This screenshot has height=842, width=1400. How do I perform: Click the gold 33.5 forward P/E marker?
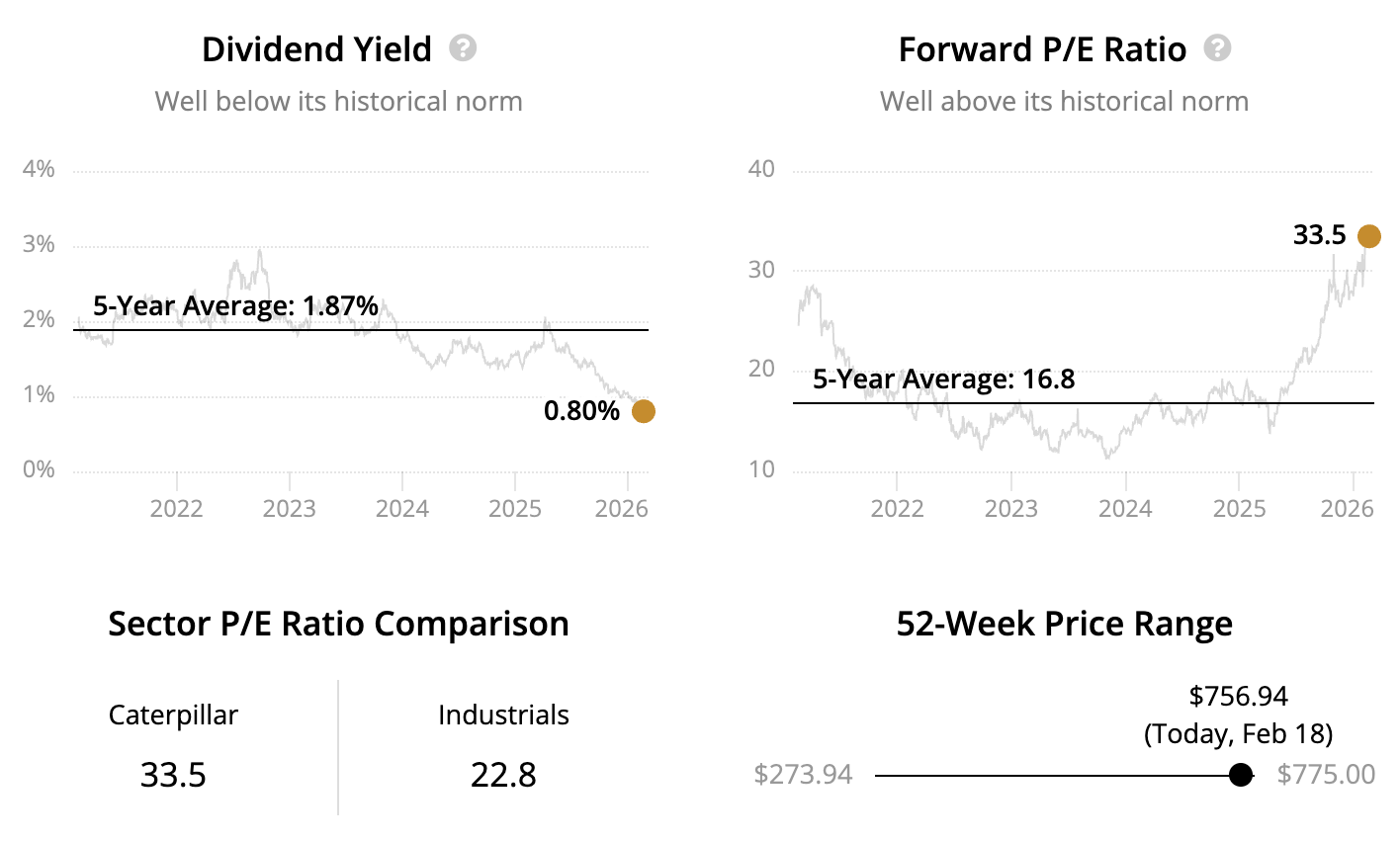click(x=1368, y=236)
